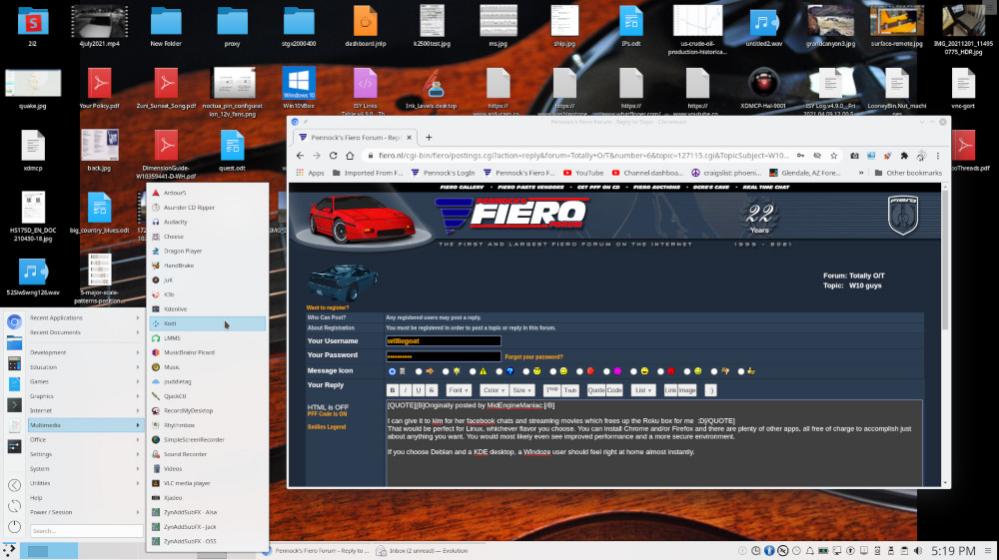Click the Bold B formatting button
This screenshot has height=560, width=999.
392,390
